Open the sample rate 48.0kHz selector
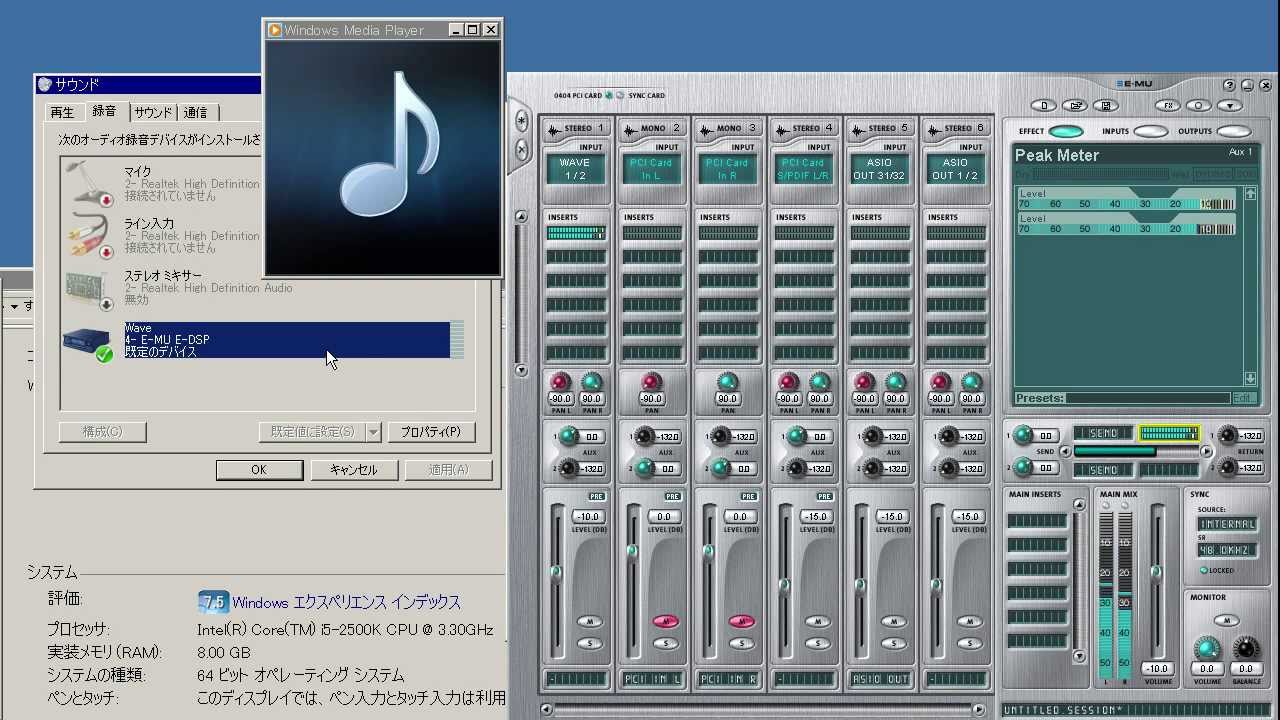Screen dimensions: 1280x720 (x=1227, y=551)
